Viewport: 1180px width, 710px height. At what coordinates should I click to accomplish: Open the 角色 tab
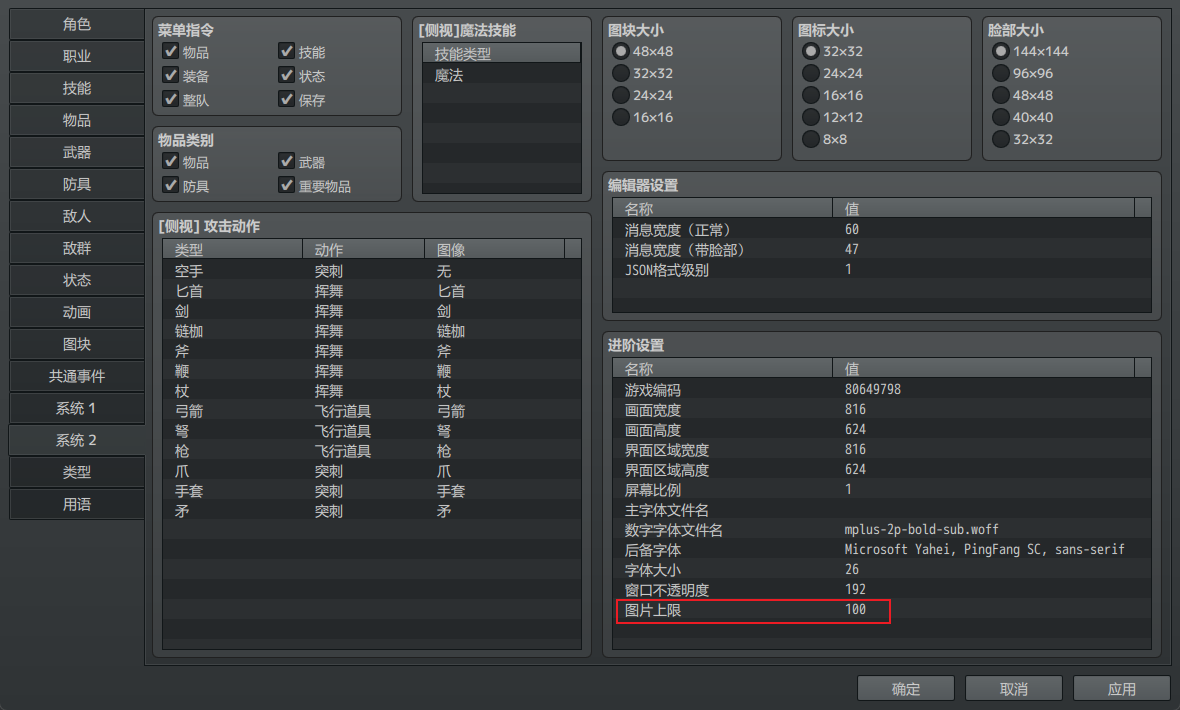(77, 25)
